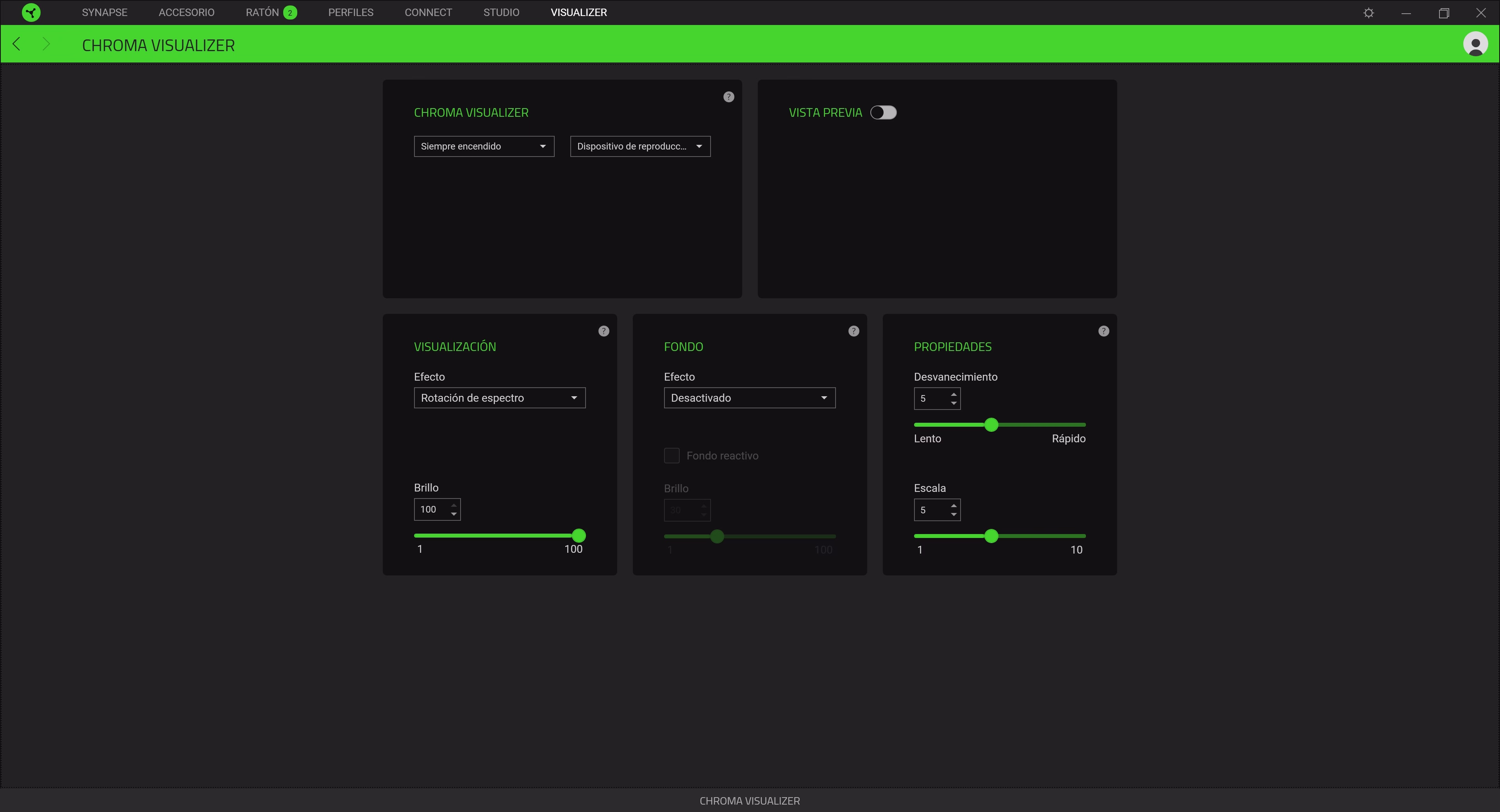Viewport: 1500px width, 812px height.
Task: Open help for Fondo panel
Action: tap(854, 331)
